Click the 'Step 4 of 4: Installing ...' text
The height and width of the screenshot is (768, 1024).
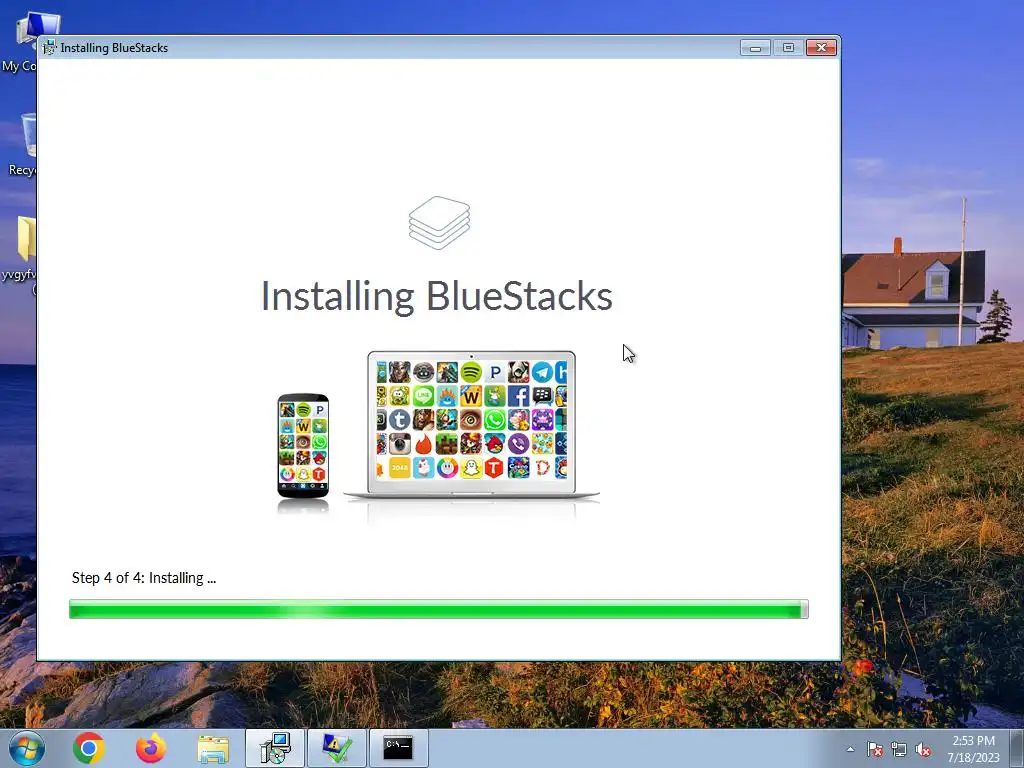pyautogui.click(x=144, y=578)
